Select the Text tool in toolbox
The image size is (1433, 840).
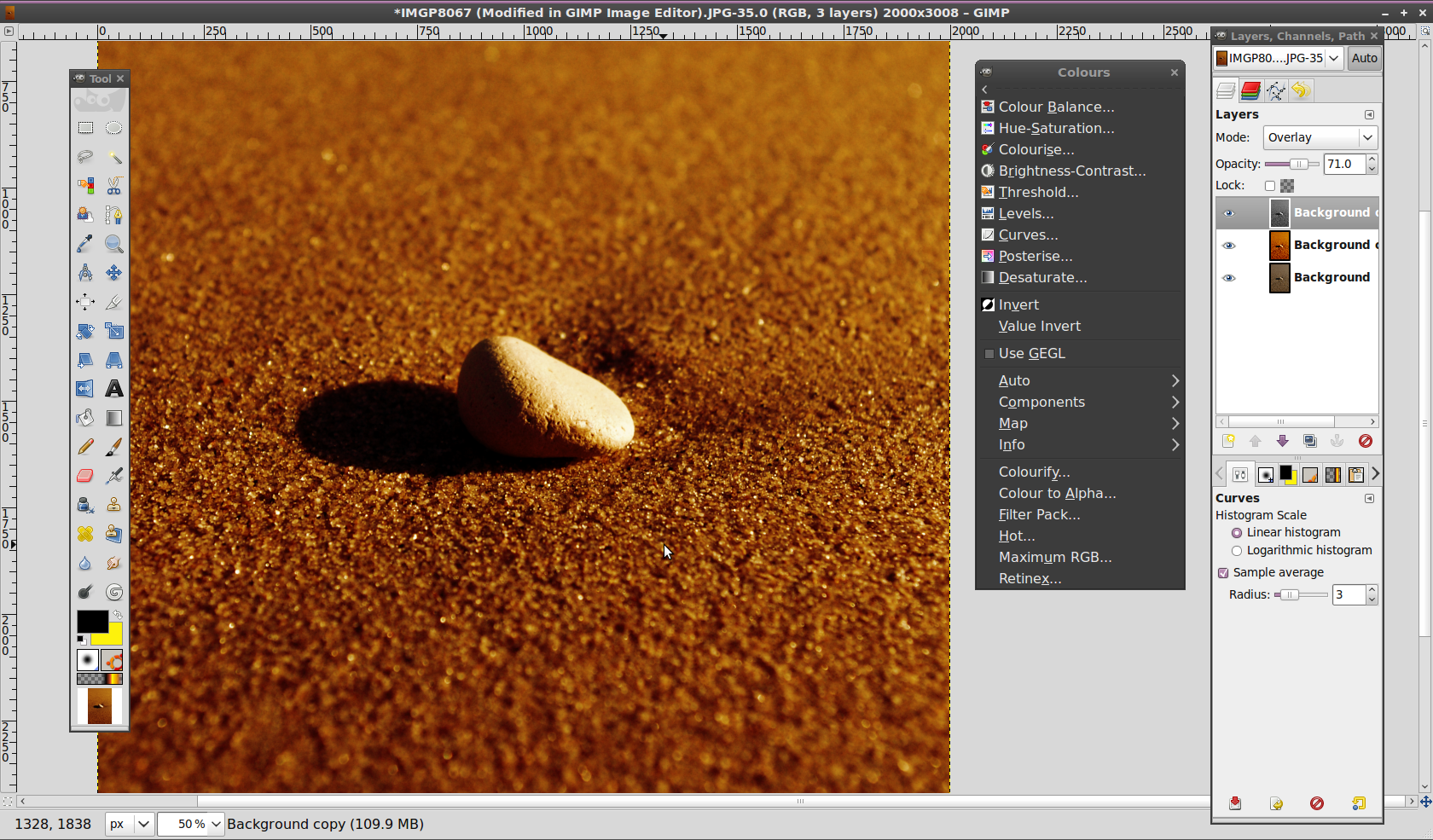pyautogui.click(x=113, y=389)
